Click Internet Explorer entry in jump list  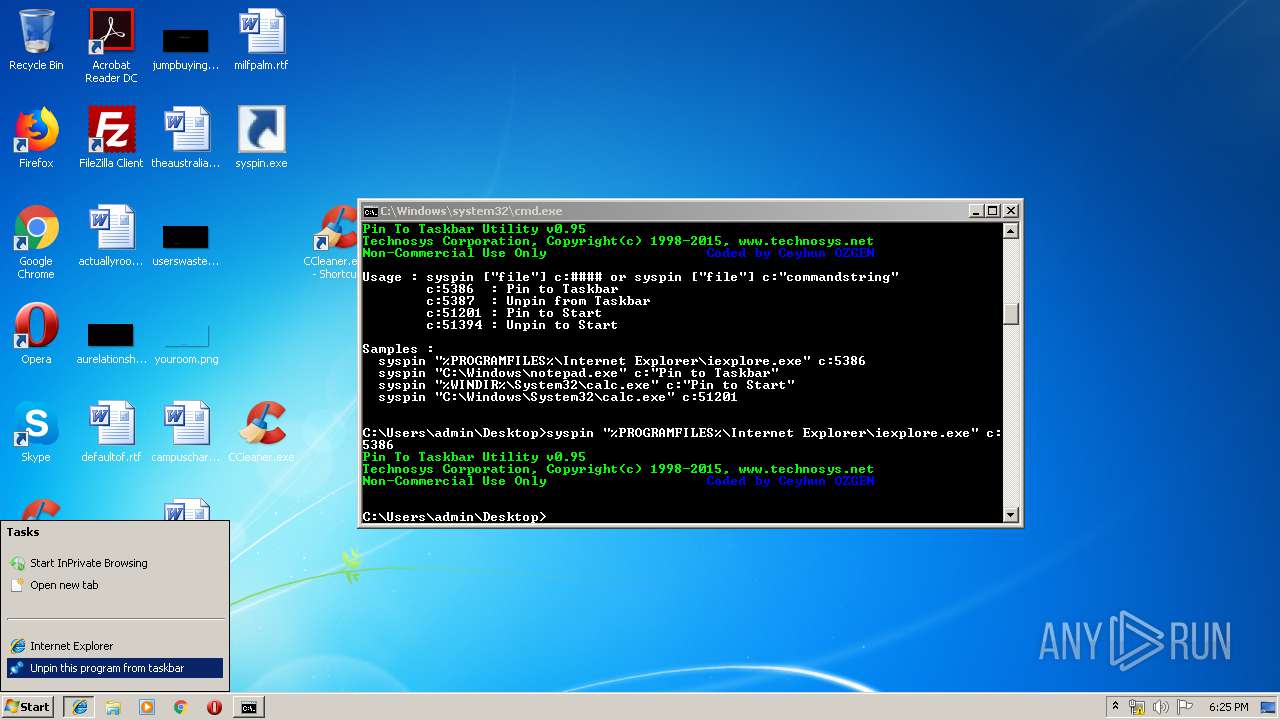pyautogui.click(x=114, y=646)
